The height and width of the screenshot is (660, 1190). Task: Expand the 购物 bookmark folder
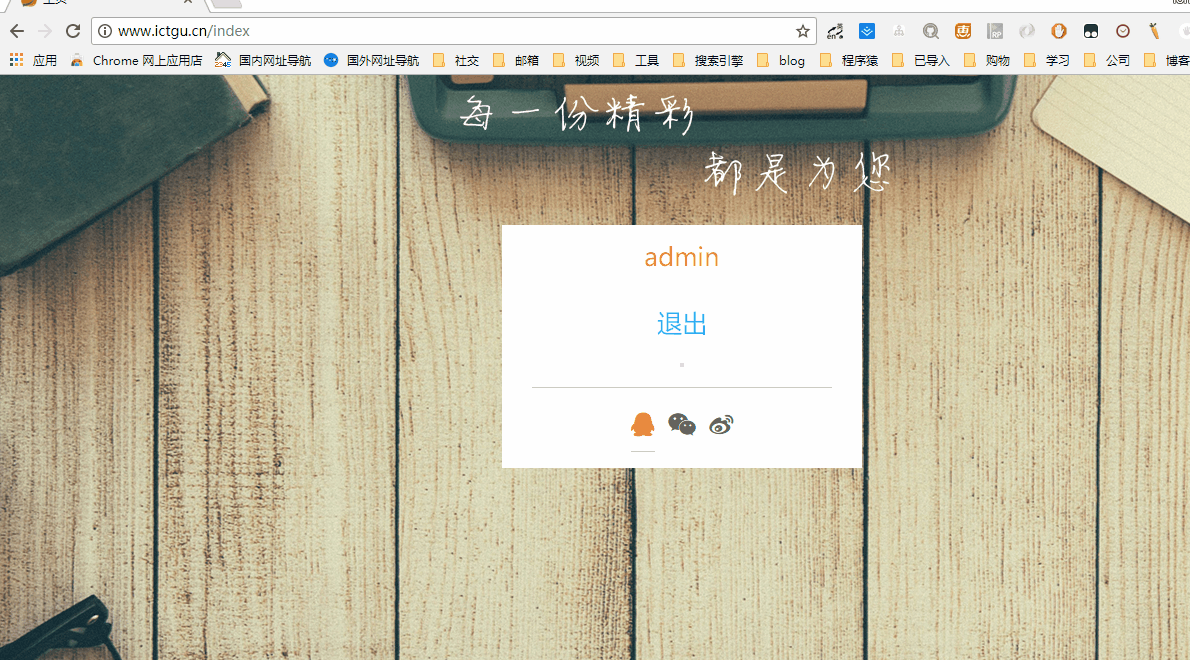[x=987, y=61]
